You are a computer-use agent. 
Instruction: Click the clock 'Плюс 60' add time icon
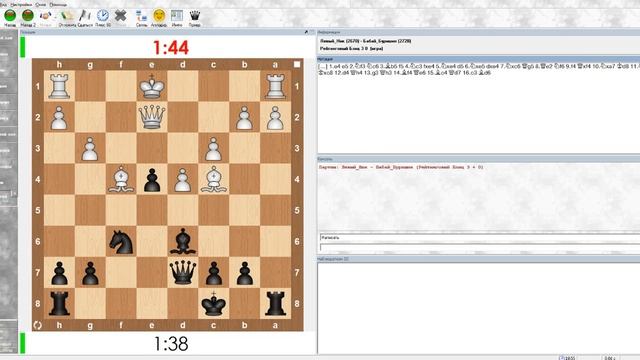coord(103,16)
